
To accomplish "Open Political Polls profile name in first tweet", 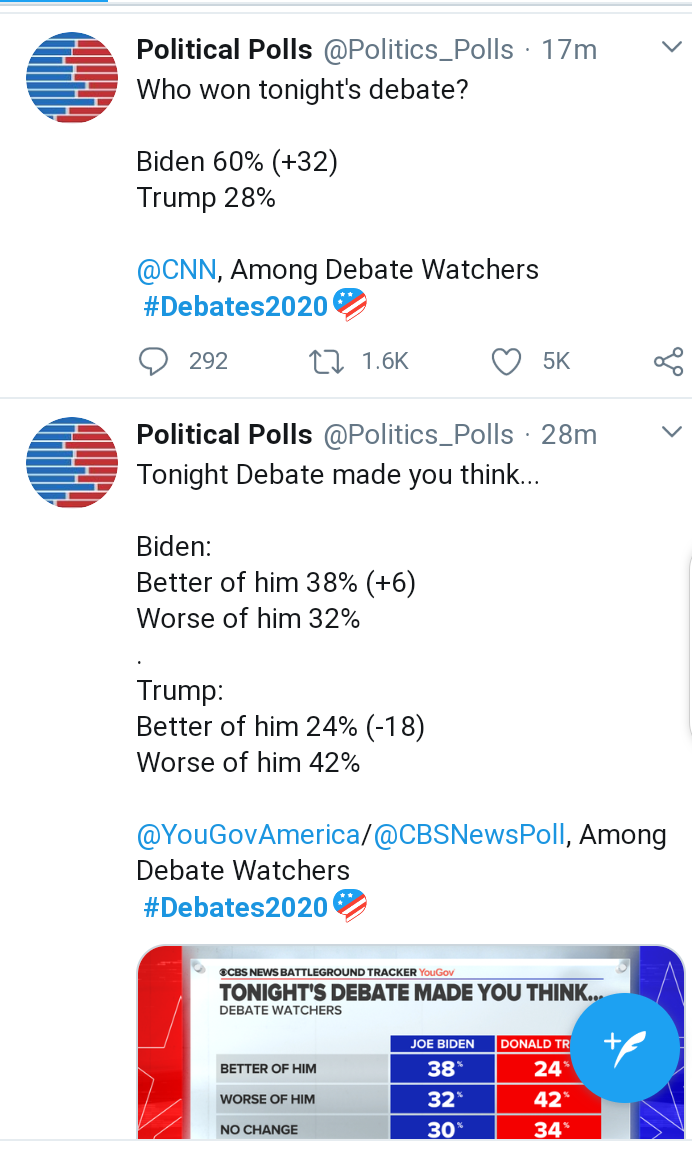I will [x=224, y=49].
